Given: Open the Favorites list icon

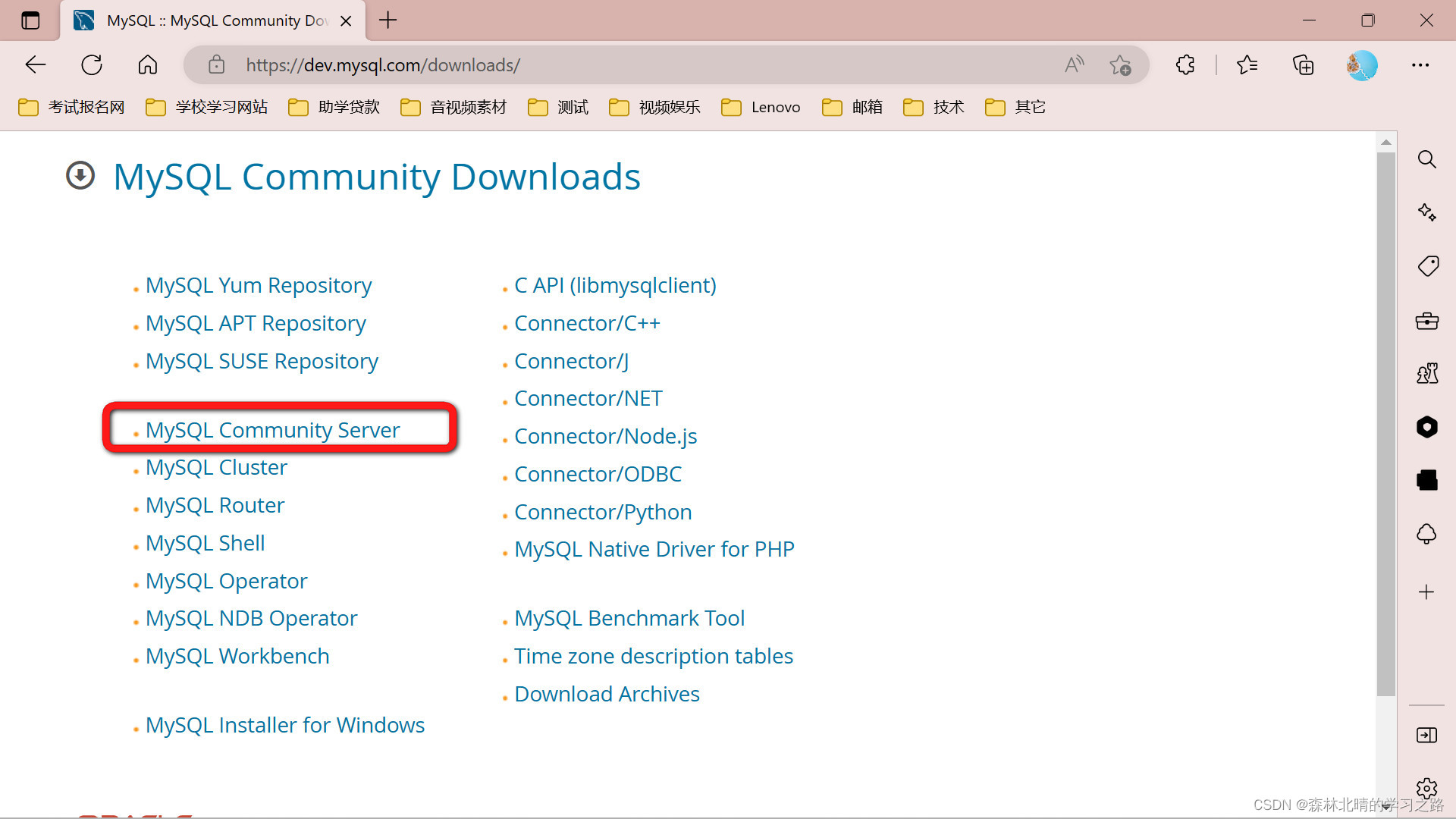Looking at the screenshot, I should [1247, 65].
